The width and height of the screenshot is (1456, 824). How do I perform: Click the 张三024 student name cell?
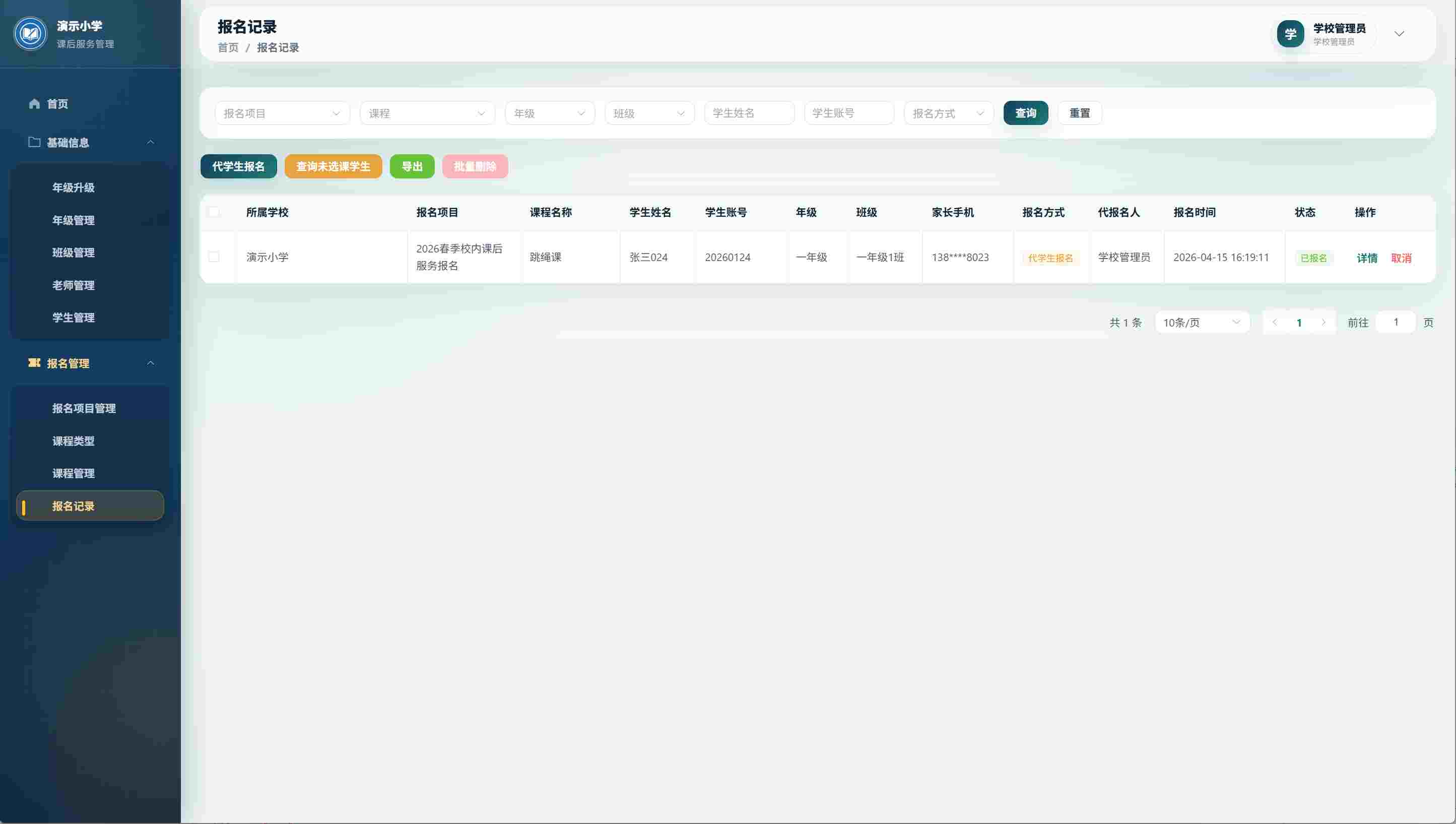click(648, 257)
